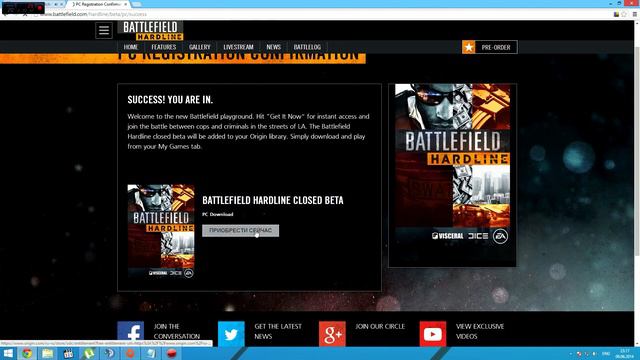Click the clock in the system tray

624,353
